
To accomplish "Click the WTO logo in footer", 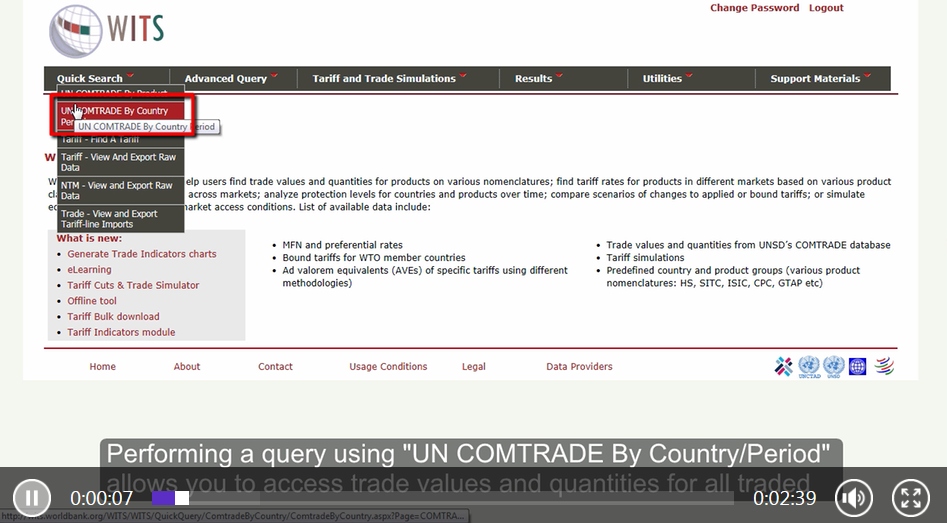I will (x=884, y=367).
